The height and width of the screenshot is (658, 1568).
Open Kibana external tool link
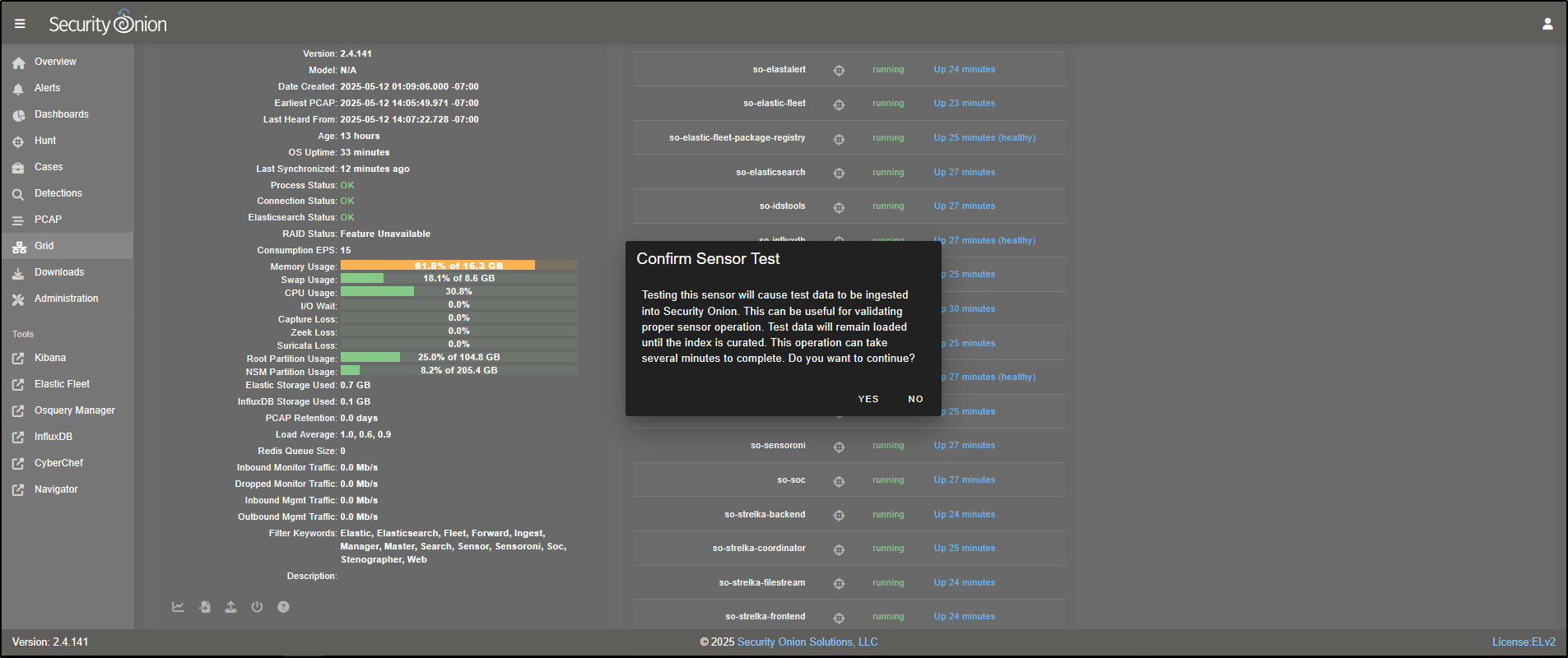click(49, 358)
